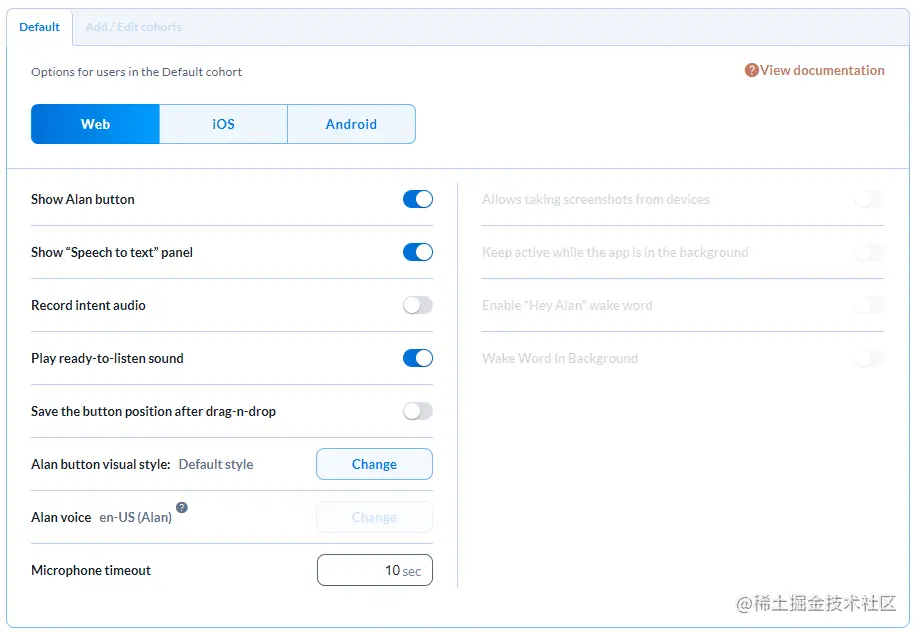The width and height of the screenshot is (916, 633).
Task: Click the Change button for Alan voice
Action: click(x=374, y=517)
